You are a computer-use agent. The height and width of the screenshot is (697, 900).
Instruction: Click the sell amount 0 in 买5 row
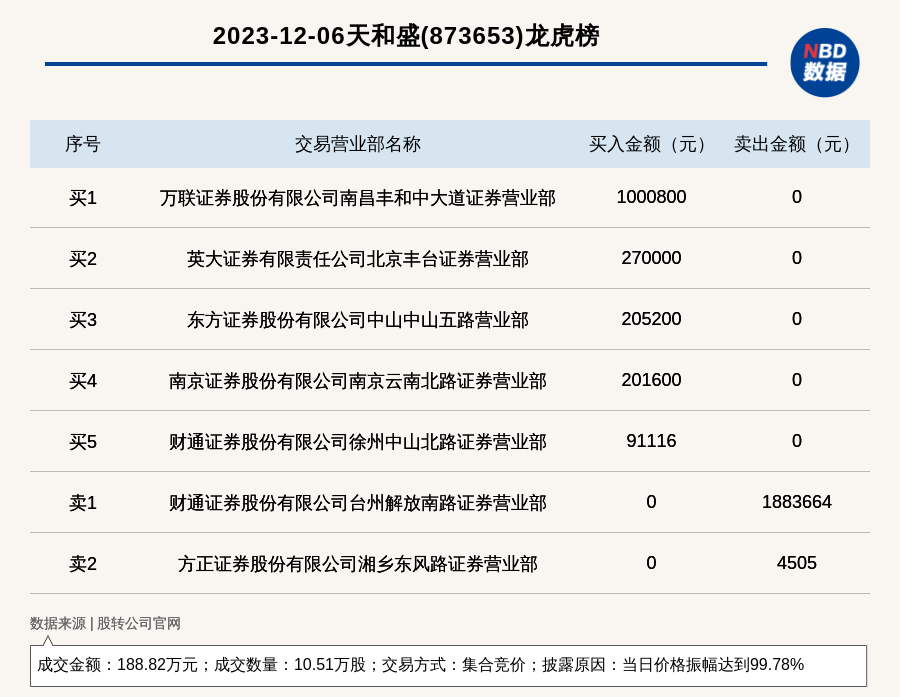coord(797,441)
